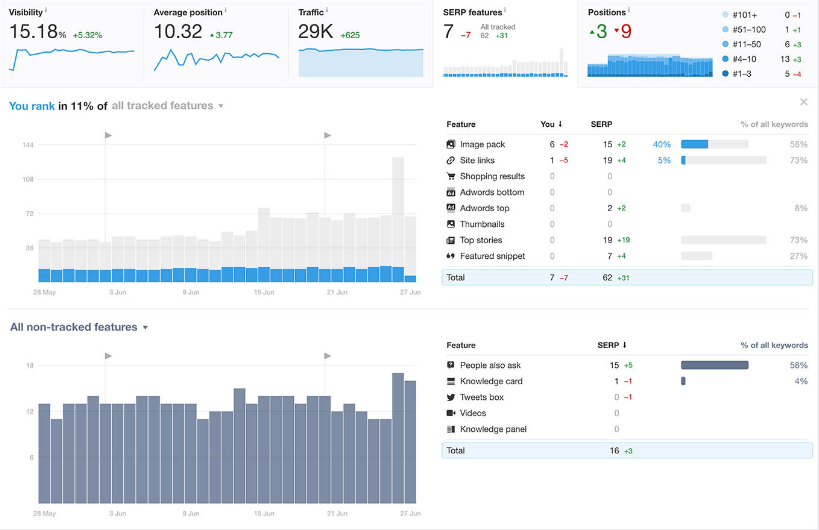Toggle the #101+ positions legend item
The height and width of the screenshot is (530, 819).
click(745, 15)
